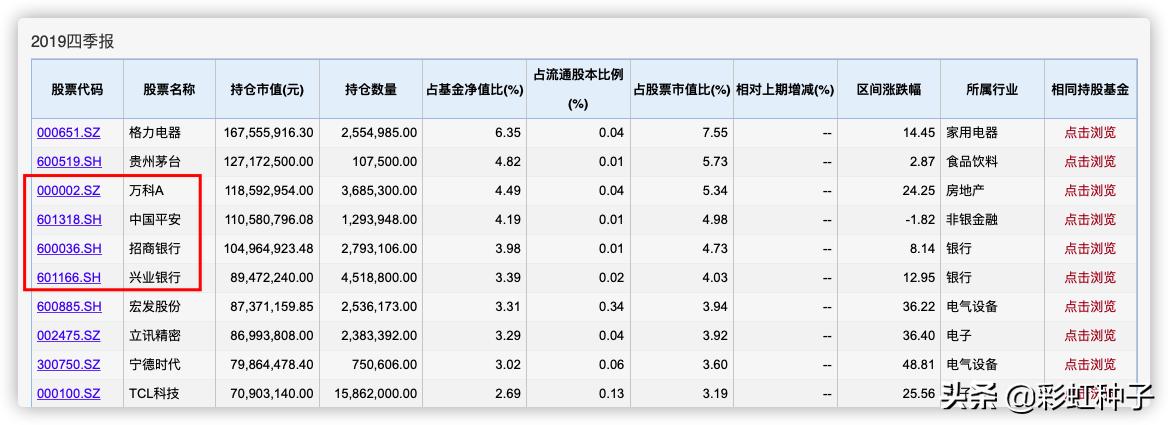The height and width of the screenshot is (425, 1168).
Task: Click the holding value 167,555,916.30
Action: point(269,132)
